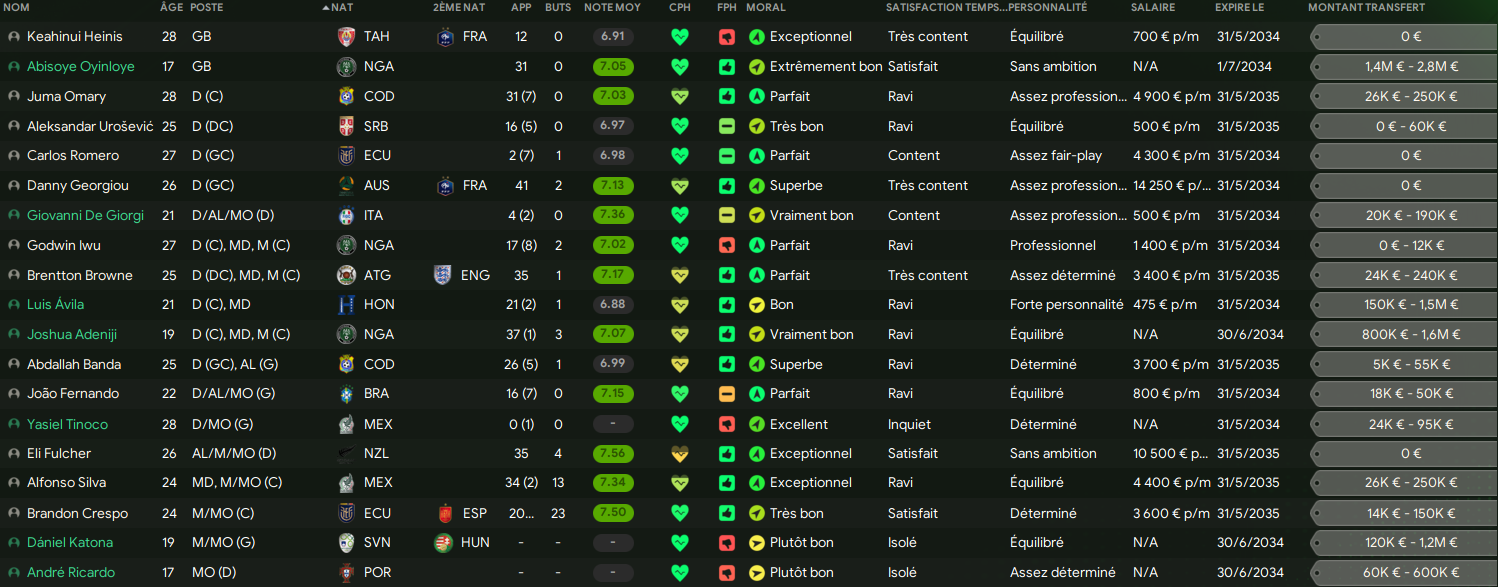
Task: Click sort arrow on the NAT column header
Action: click(x=326, y=8)
